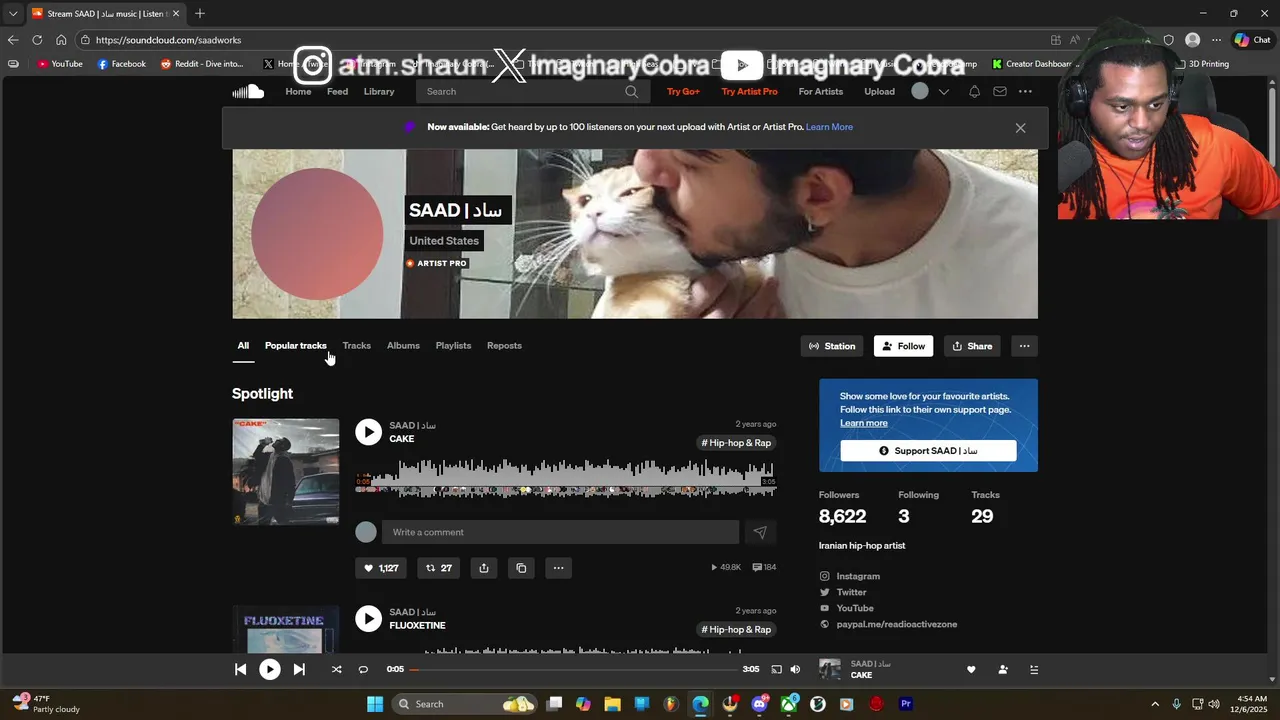Click the search magnifier icon in SoundCloud header
Image resolution: width=1280 pixels, height=720 pixels.
click(631, 91)
